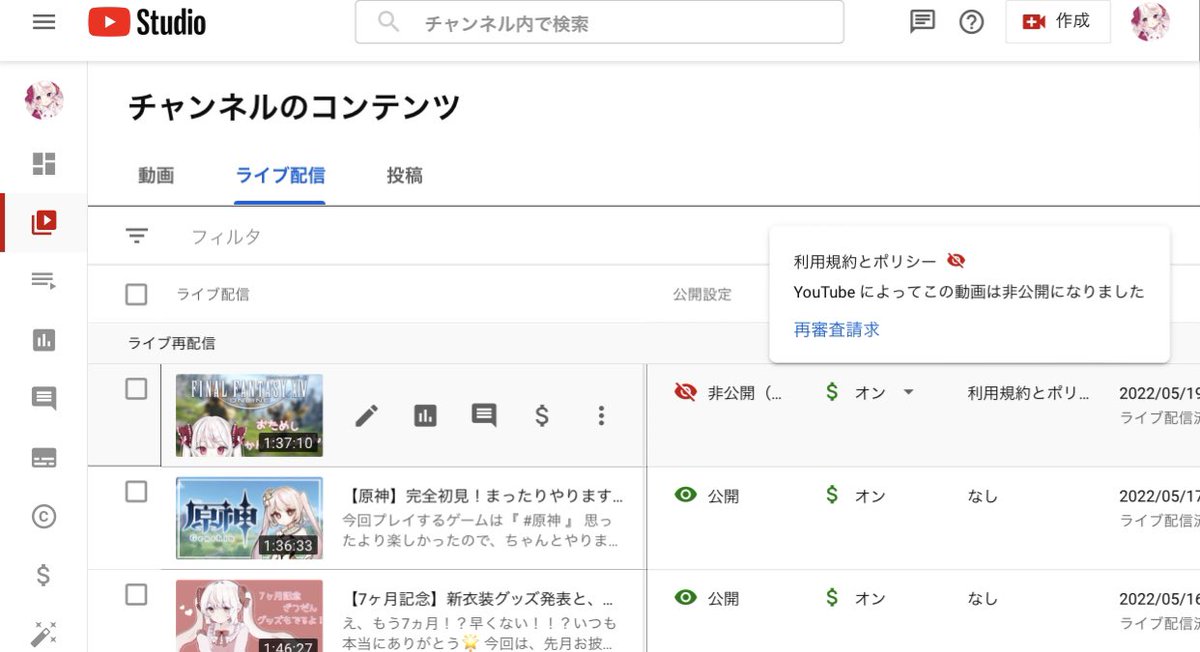The width and height of the screenshot is (1200, 652).
Task: Open monetization dollar icon in Final Fantasy row actions
Action: click(x=542, y=416)
